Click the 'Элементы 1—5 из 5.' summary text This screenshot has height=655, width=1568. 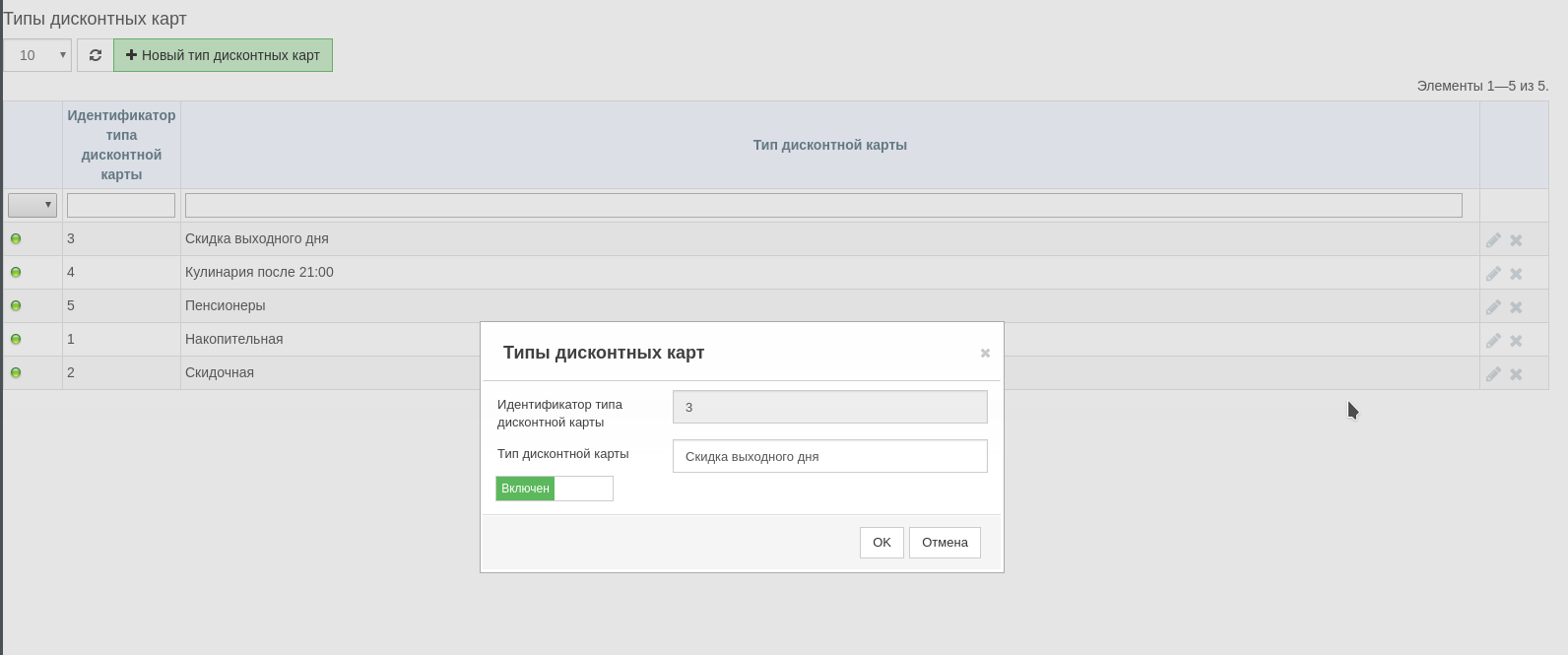1482,86
